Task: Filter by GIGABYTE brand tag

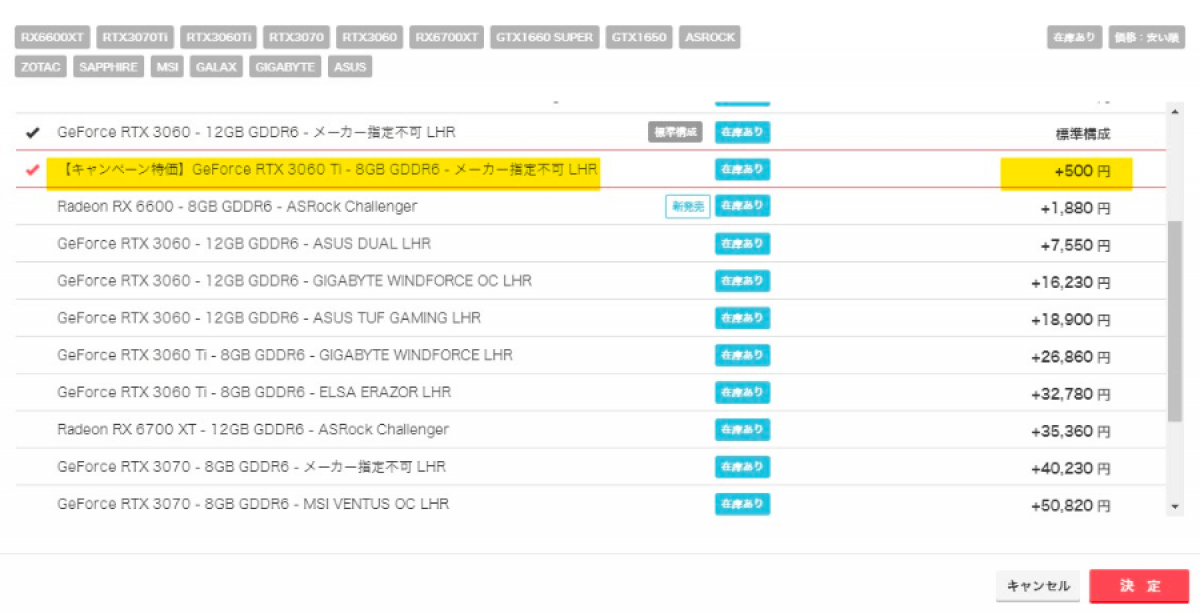Action: [x=286, y=67]
